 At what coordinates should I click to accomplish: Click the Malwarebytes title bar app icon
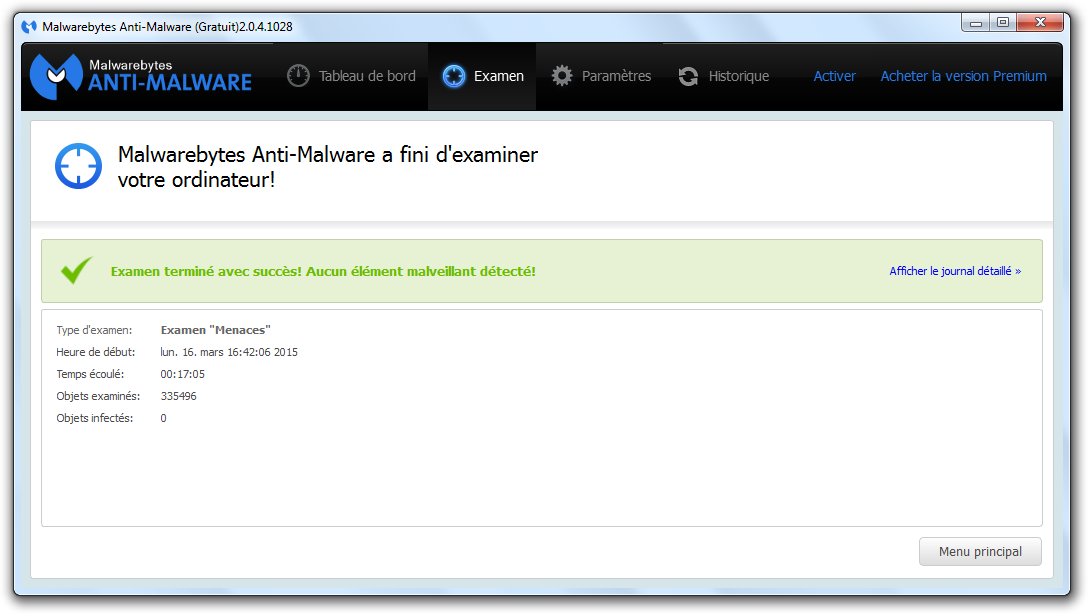28,27
